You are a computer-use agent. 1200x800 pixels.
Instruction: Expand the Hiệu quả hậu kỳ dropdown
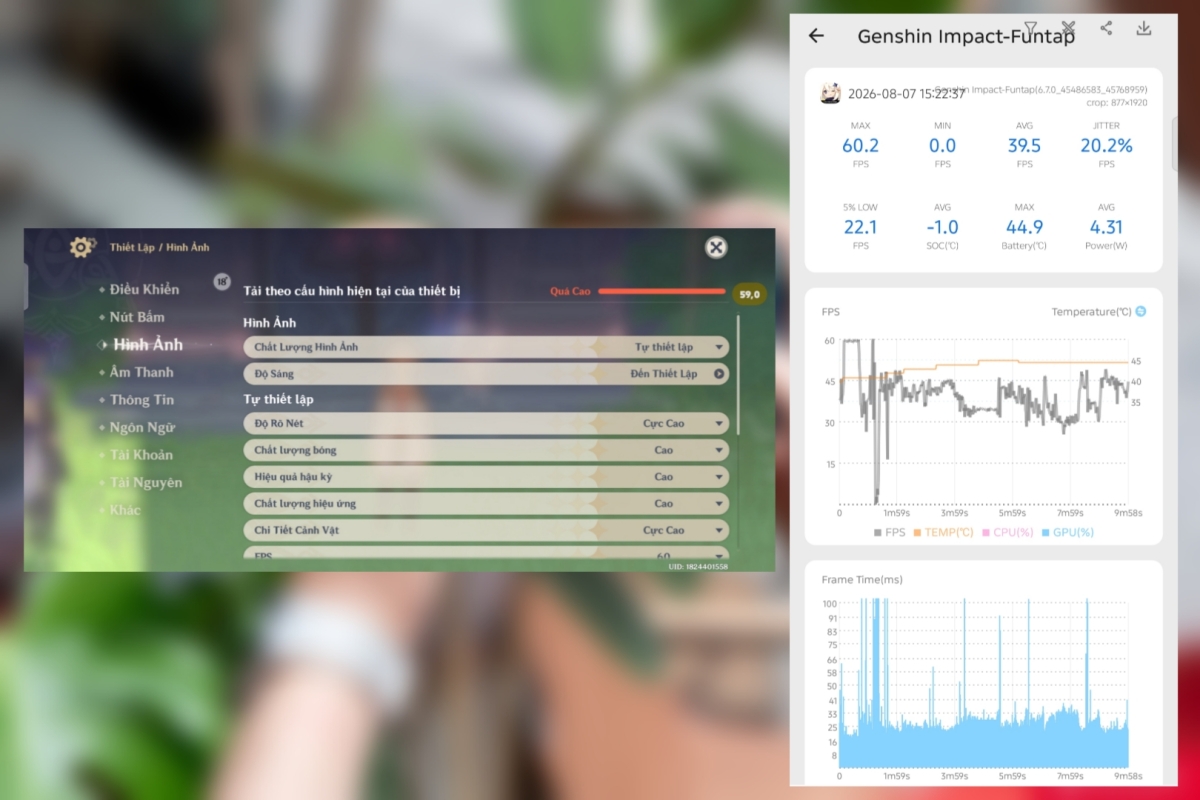pos(486,477)
